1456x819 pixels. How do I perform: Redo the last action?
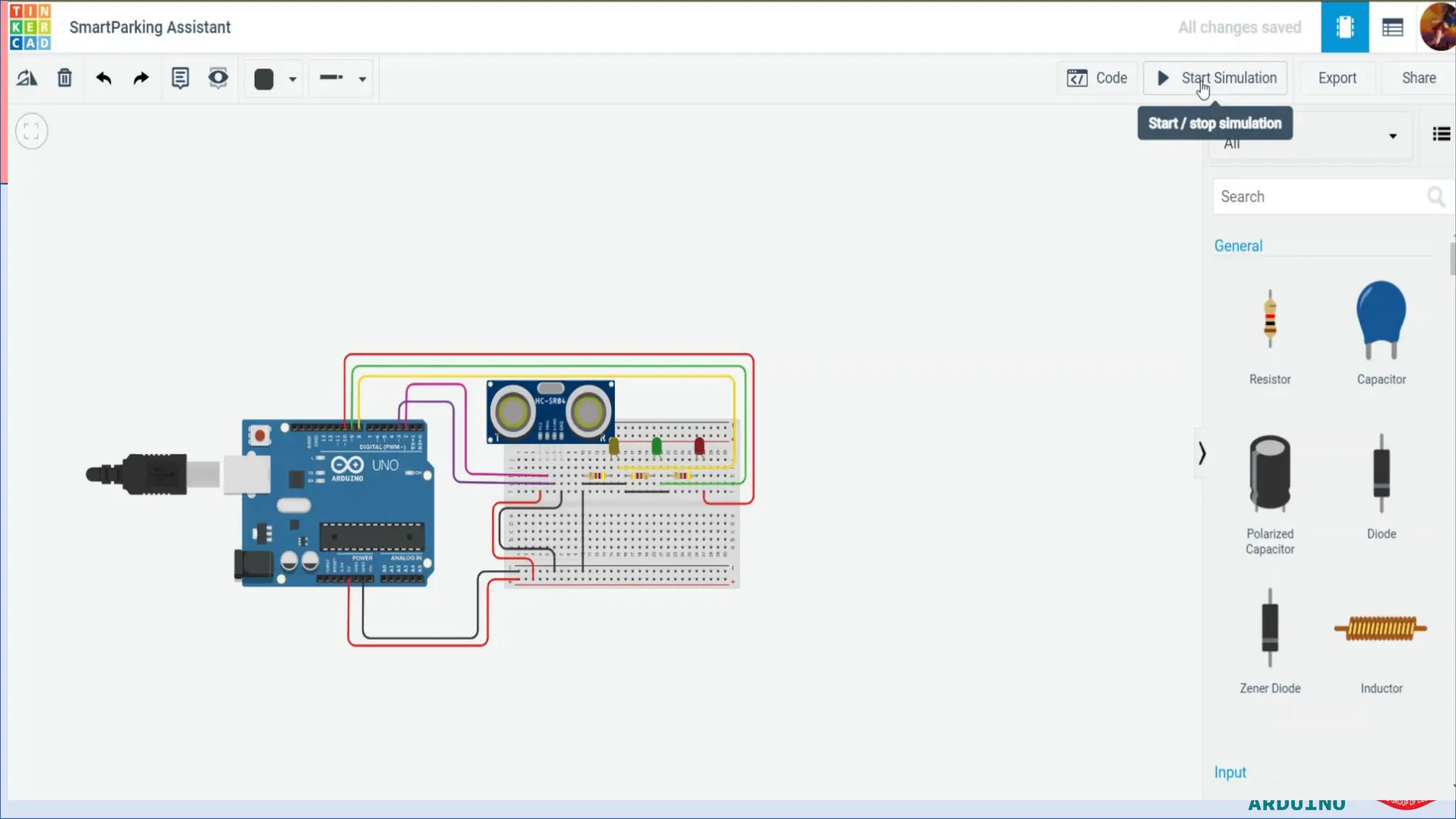tap(141, 78)
